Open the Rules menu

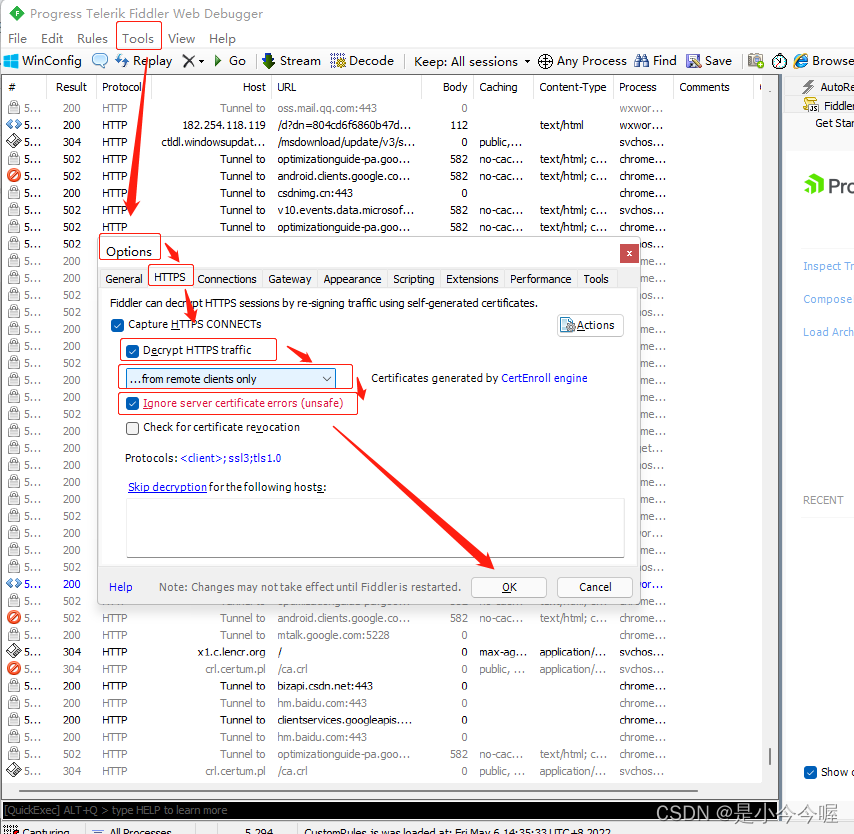(x=93, y=39)
